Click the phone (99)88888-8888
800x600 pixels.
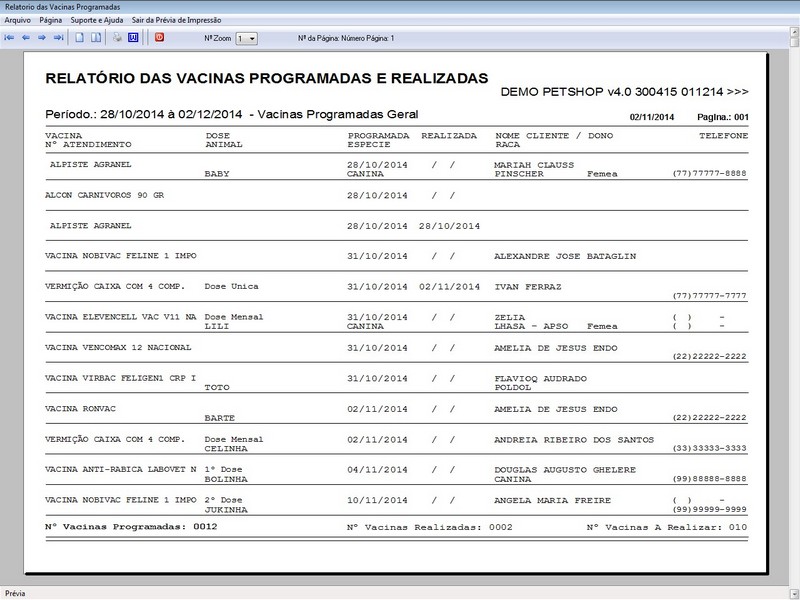(x=709, y=479)
